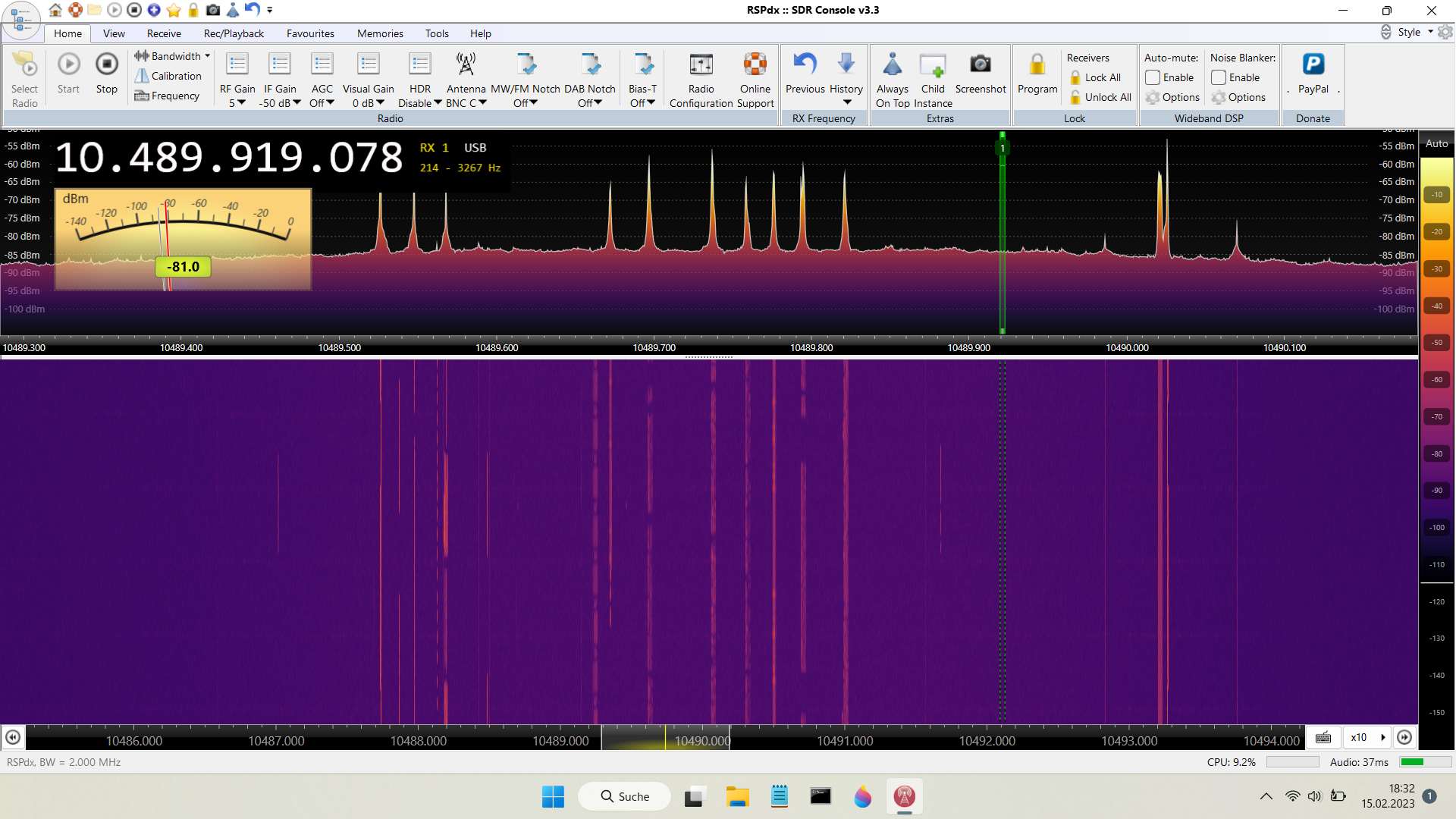Click the PayPal donate icon
Screen dimensions: 1456x819
pyautogui.click(x=1313, y=65)
